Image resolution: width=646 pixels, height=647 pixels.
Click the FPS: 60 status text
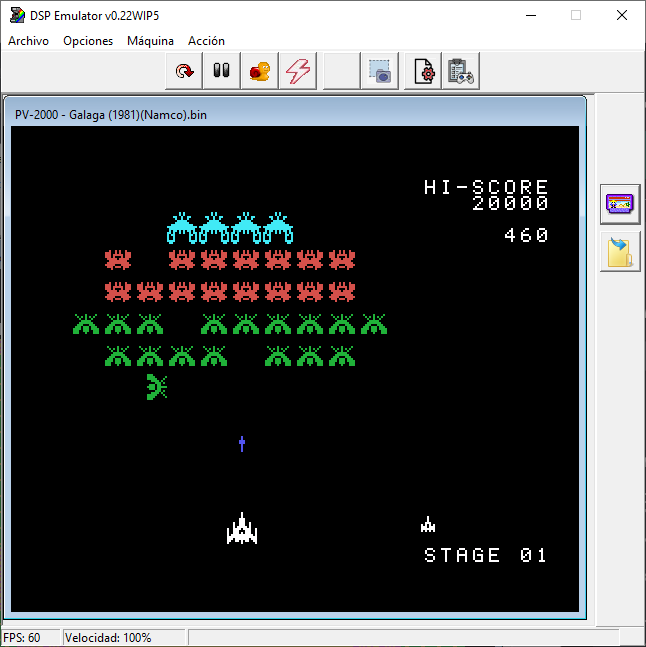point(21,638)
